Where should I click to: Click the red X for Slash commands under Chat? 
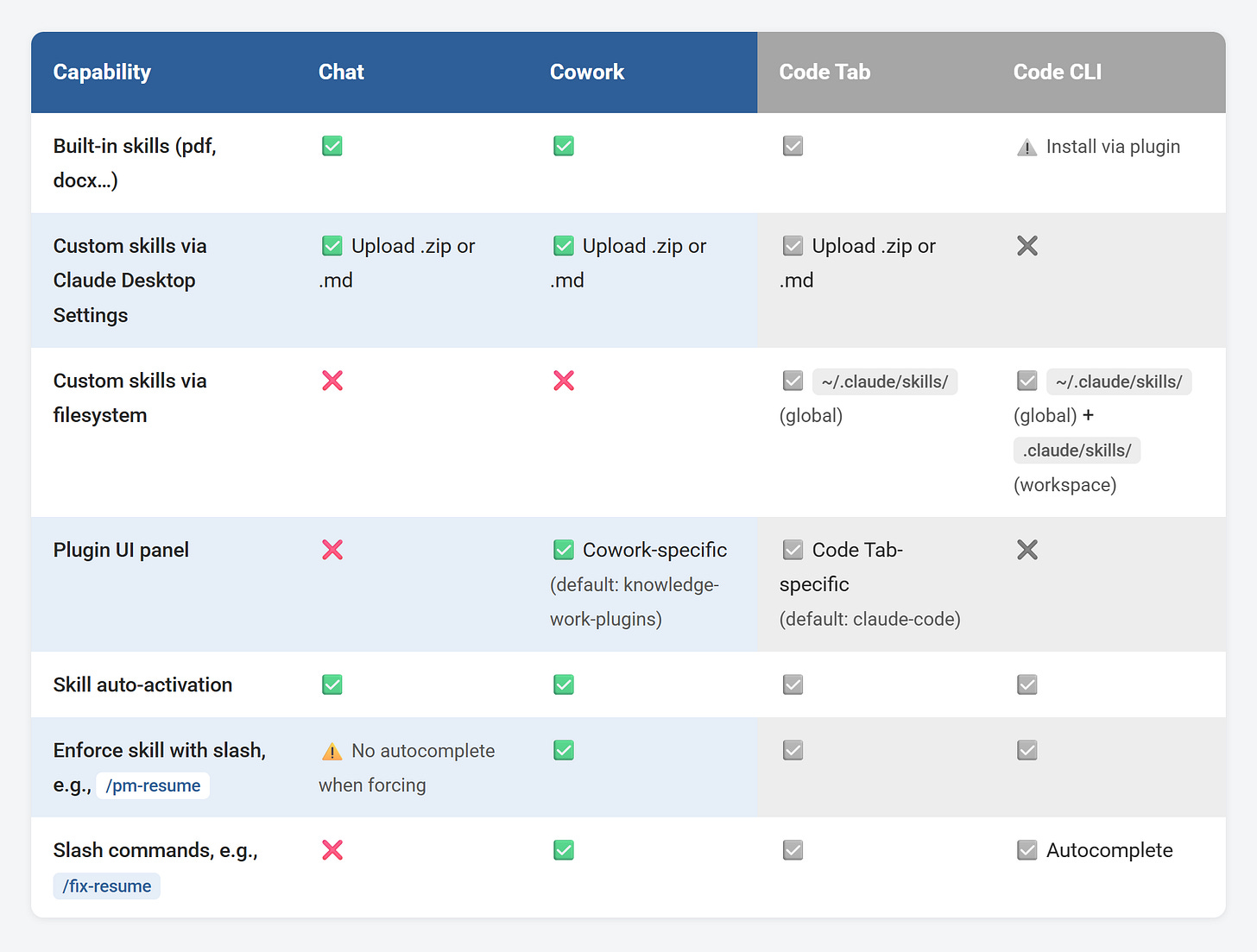pyautogui.click(x=332, y=850)
